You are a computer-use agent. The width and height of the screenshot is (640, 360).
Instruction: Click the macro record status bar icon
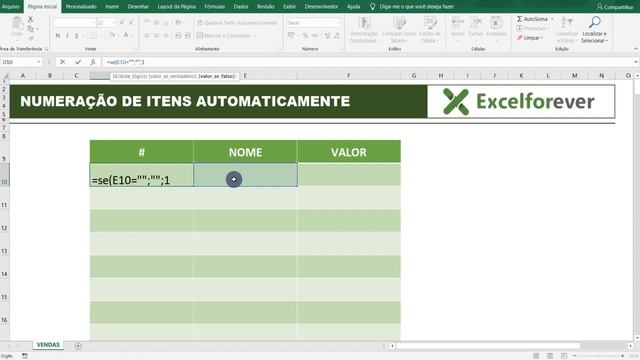coord(24,356)
